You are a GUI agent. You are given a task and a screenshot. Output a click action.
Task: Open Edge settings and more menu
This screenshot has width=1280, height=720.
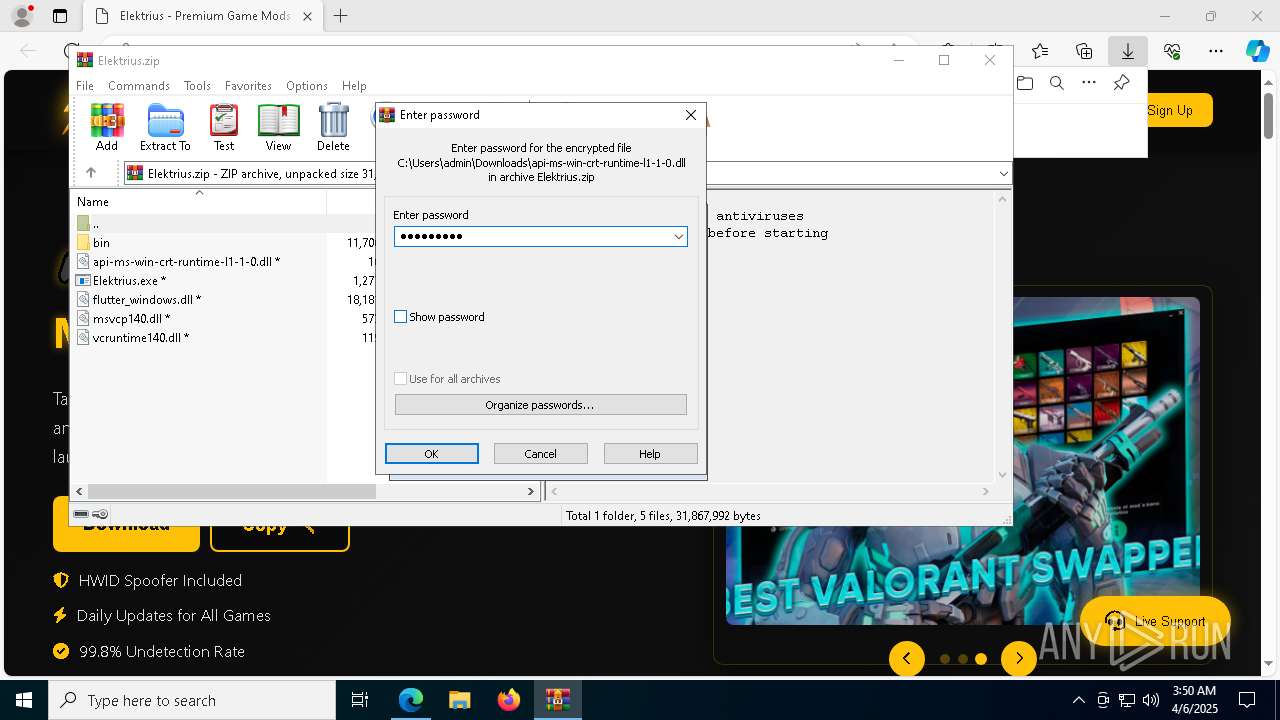1216,51
